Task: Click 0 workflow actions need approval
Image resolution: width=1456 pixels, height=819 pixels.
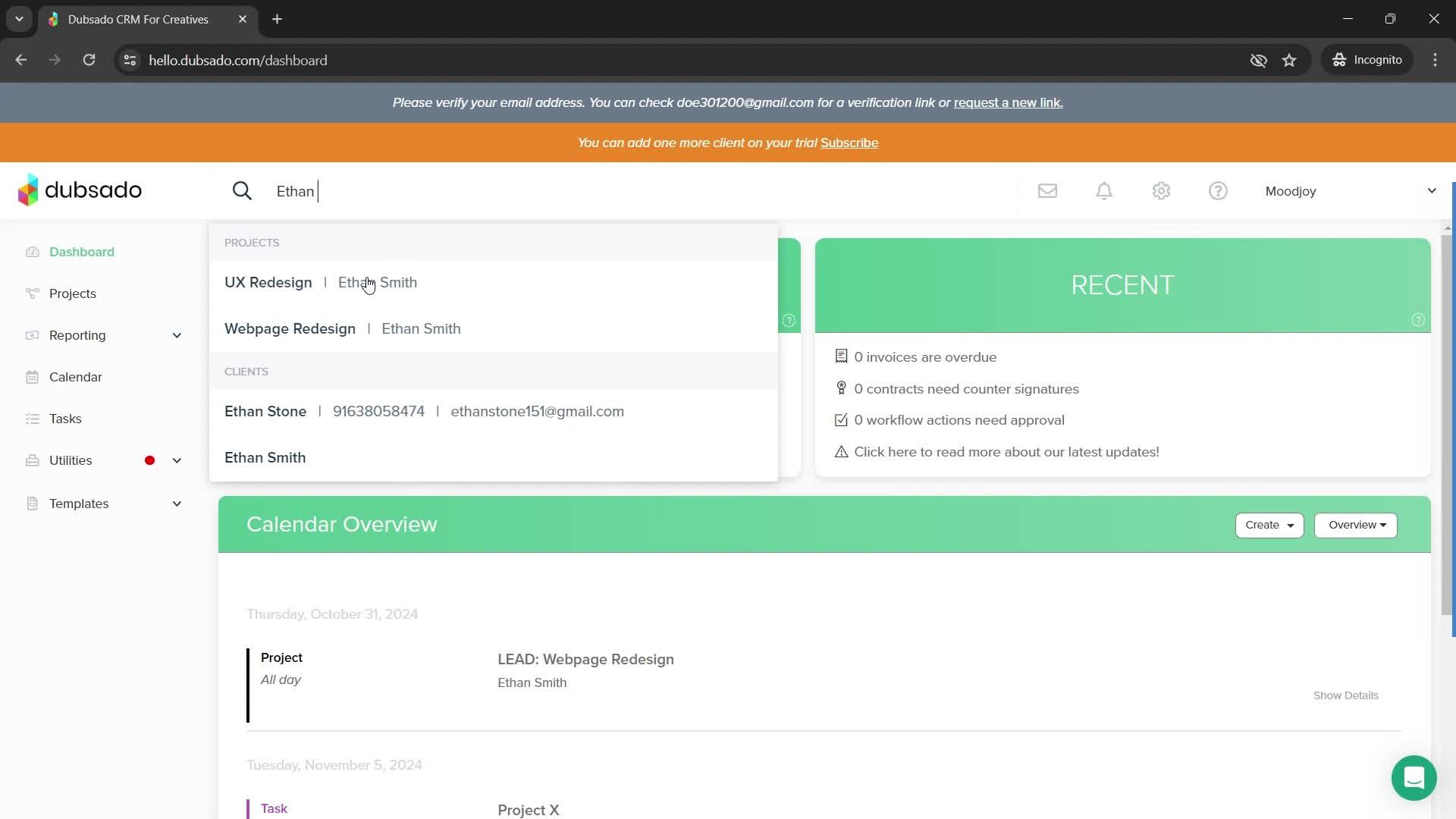Action: coord(959,420)
